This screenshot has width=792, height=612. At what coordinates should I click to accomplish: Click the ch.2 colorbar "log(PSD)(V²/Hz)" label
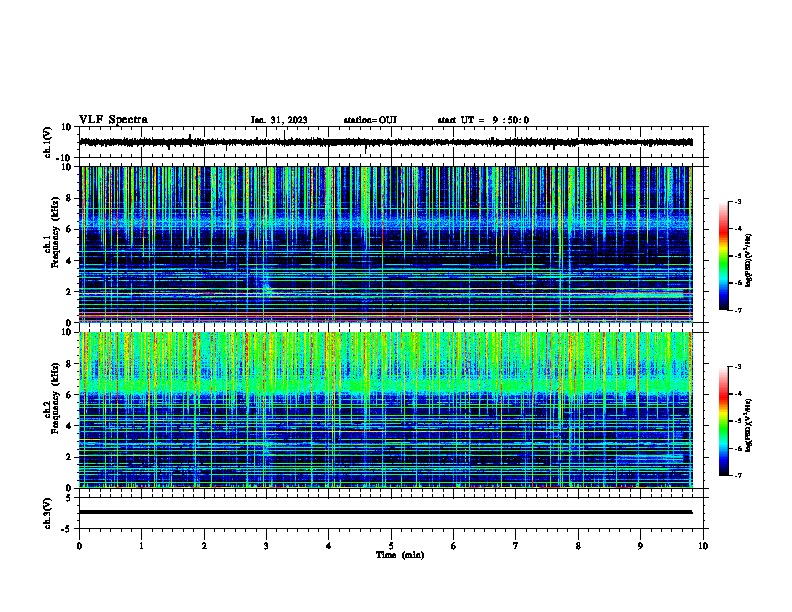748,426
